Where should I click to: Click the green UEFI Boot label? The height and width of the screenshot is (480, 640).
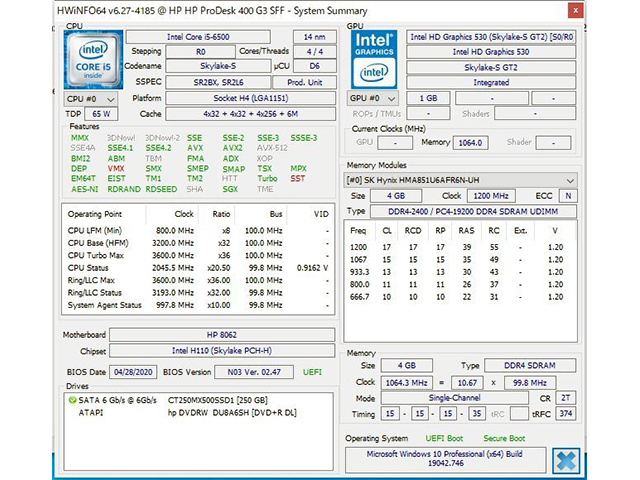(444, 438)
